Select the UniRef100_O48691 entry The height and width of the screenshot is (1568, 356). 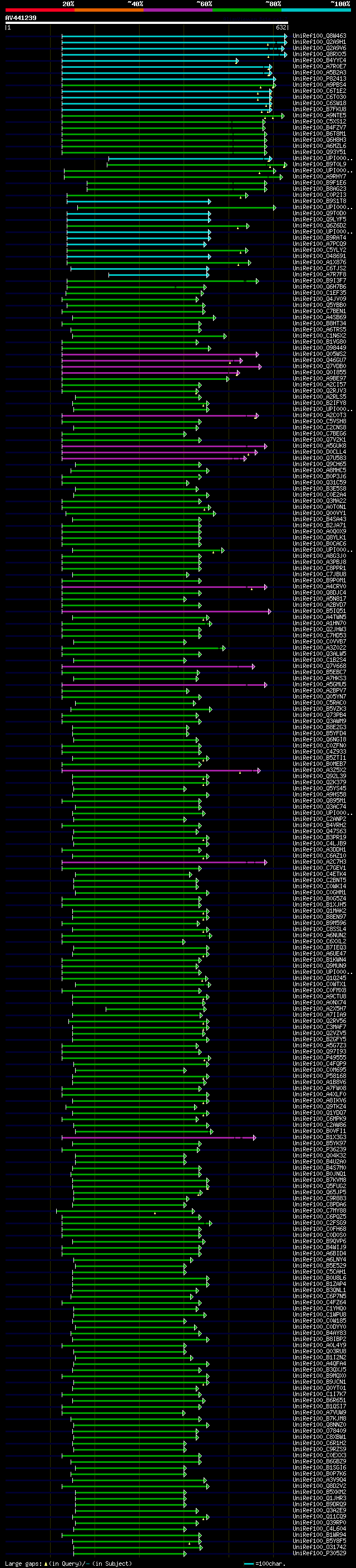click(x=319, y=256)
